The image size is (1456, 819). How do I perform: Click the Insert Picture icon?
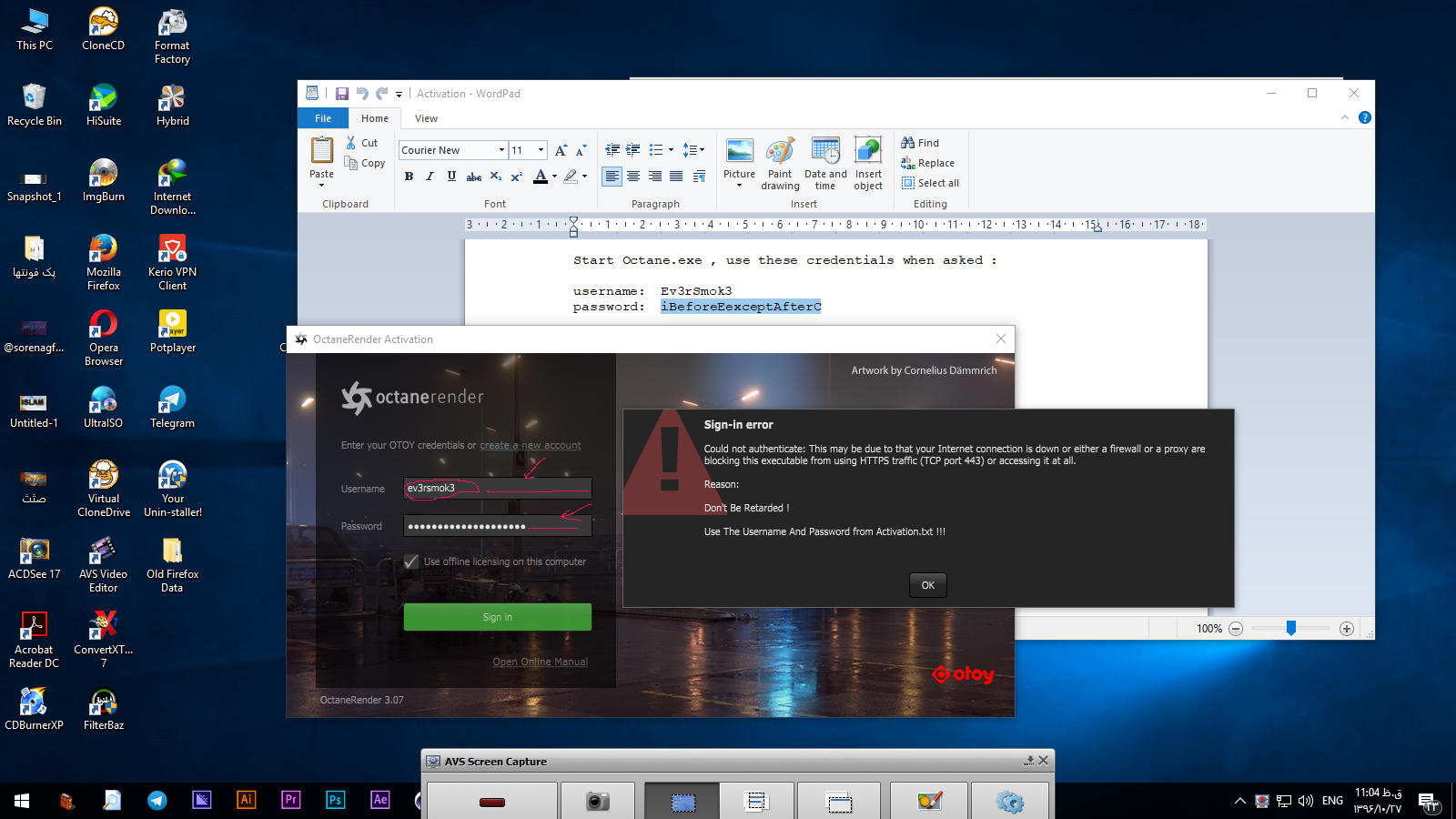[x=739, y=151]
